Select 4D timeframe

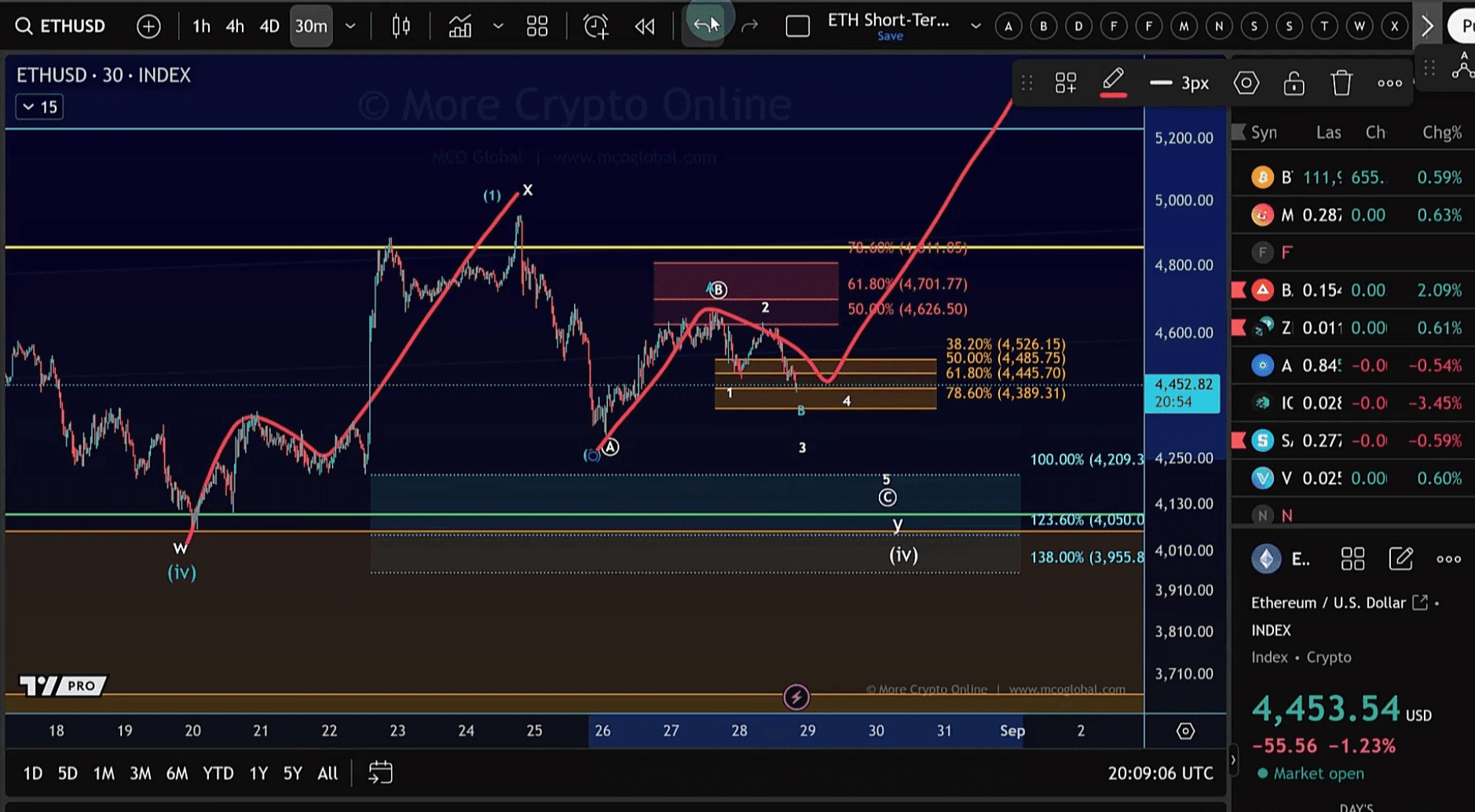[x=269, y=26]
